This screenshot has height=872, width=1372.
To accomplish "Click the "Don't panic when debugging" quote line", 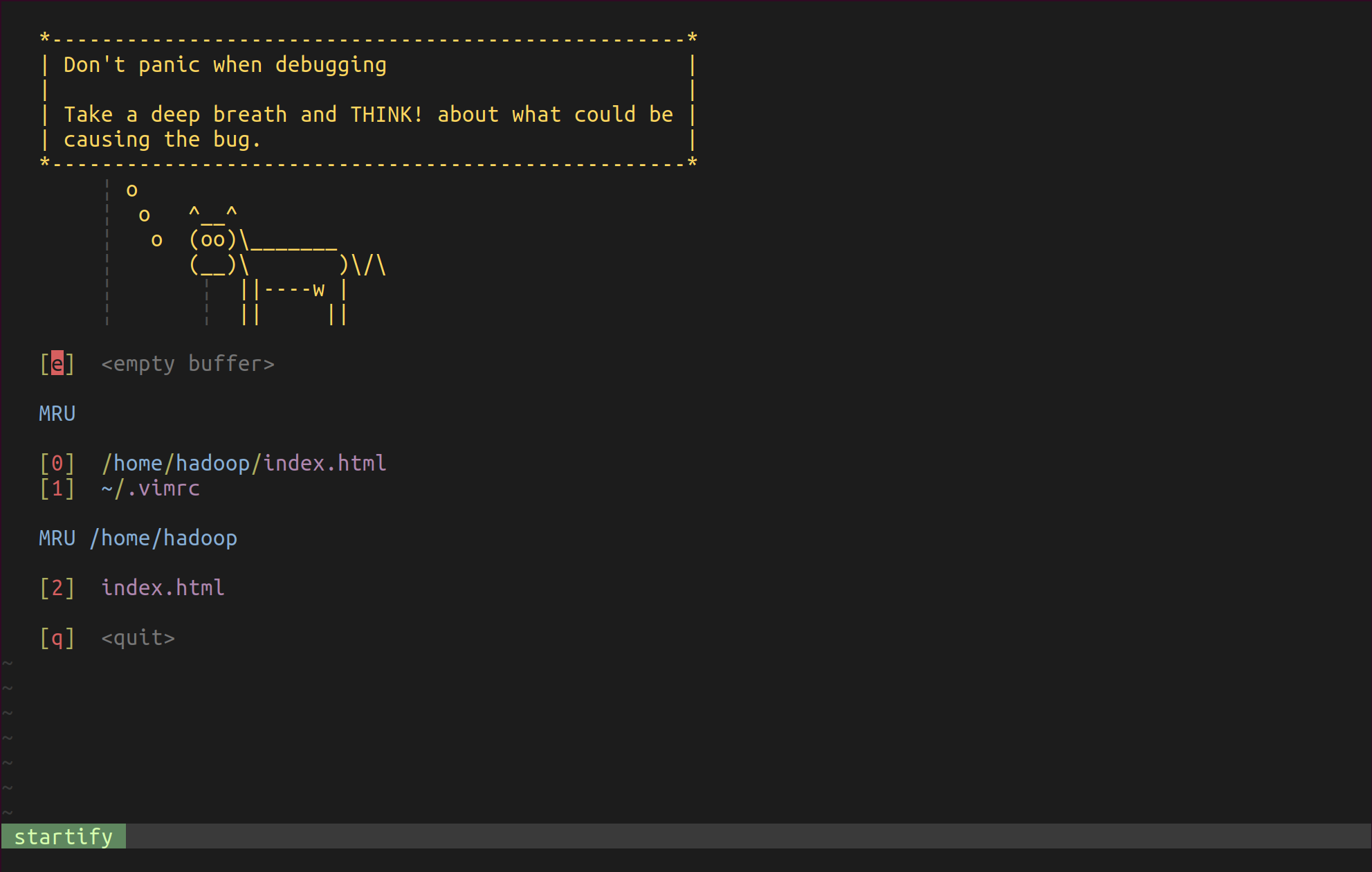I will click(225, 64).
